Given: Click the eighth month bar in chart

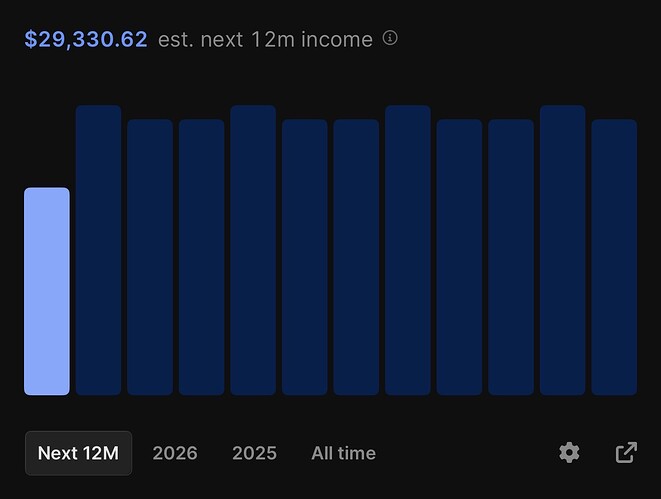Looking at the screenshot, I should (x=408, y=250).
